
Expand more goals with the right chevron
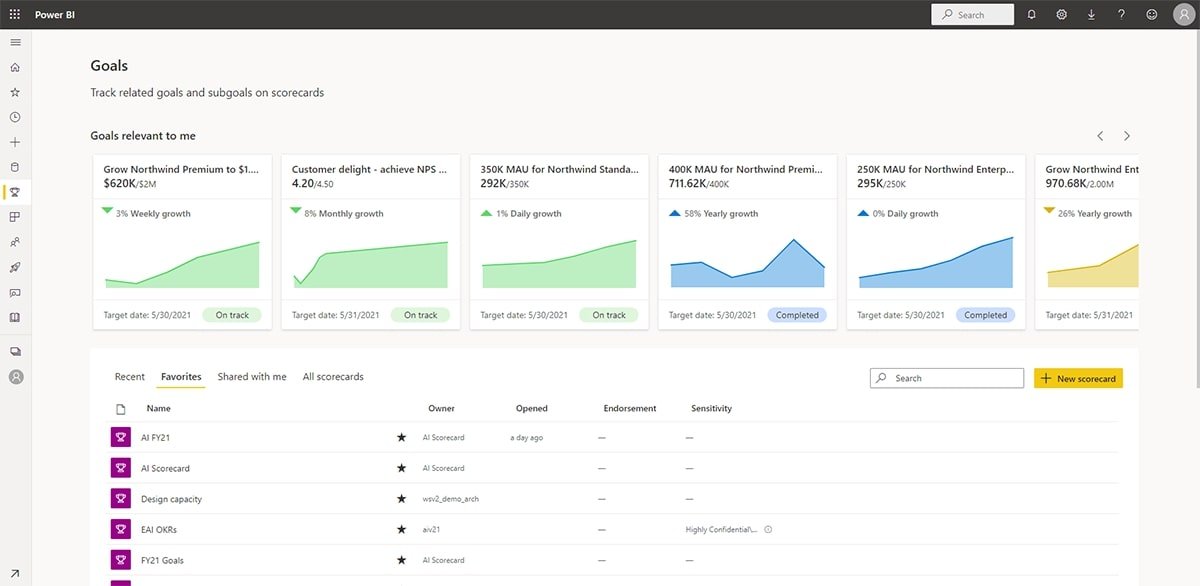point(1126,135)
